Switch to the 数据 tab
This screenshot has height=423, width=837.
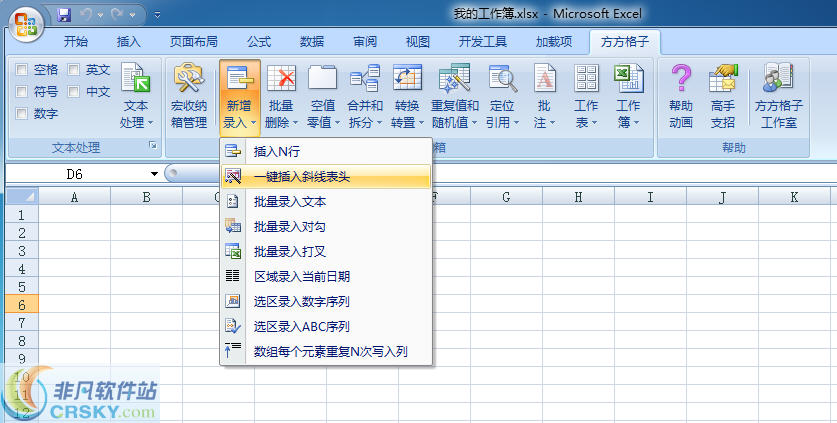pyautogui.click(x=312, y=42)
